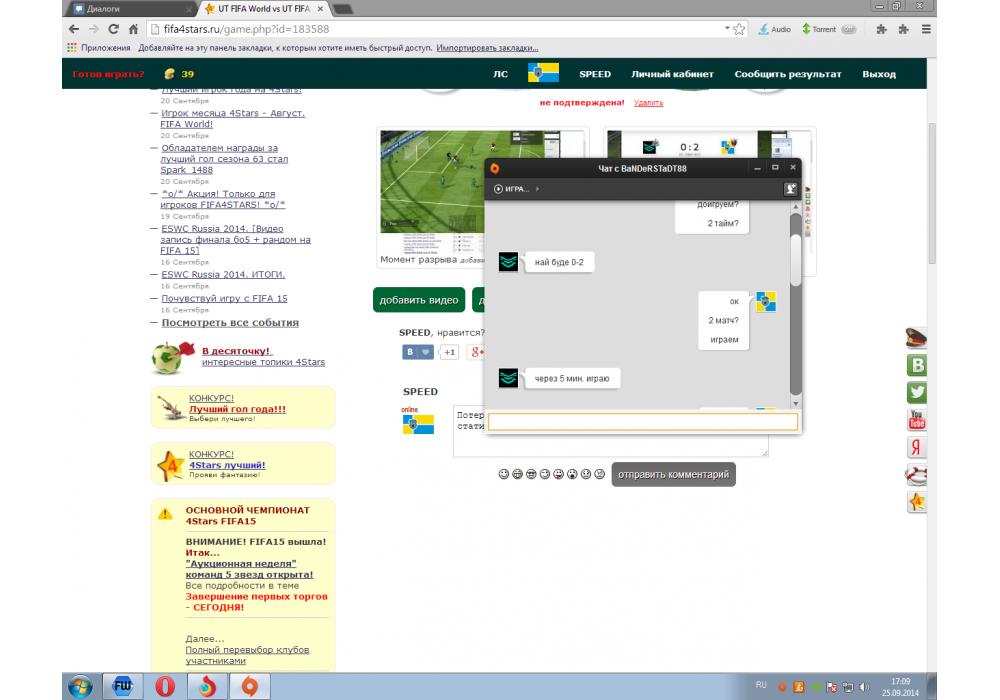Click the VK like button
1000x700 pixels.
pyautogui.click(x=418, y=352)
